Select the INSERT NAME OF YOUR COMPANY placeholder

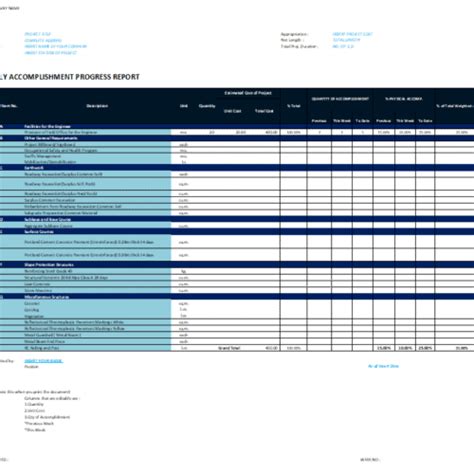(x=56, y=46)
